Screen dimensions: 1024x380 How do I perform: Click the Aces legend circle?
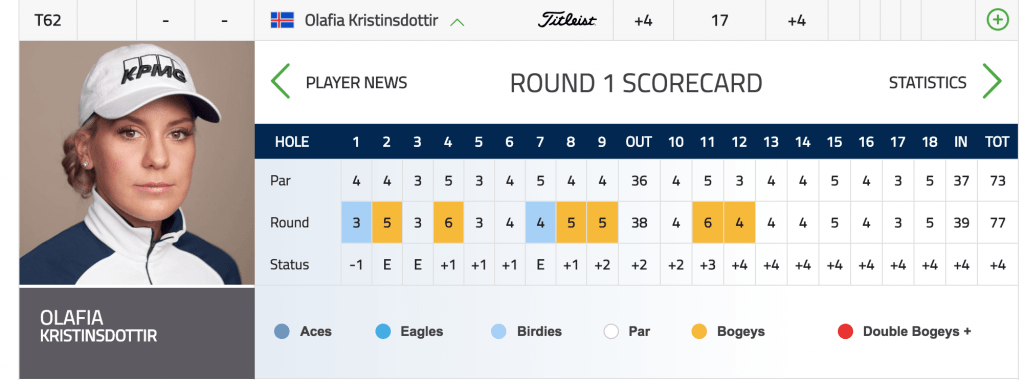coord(281,332)
